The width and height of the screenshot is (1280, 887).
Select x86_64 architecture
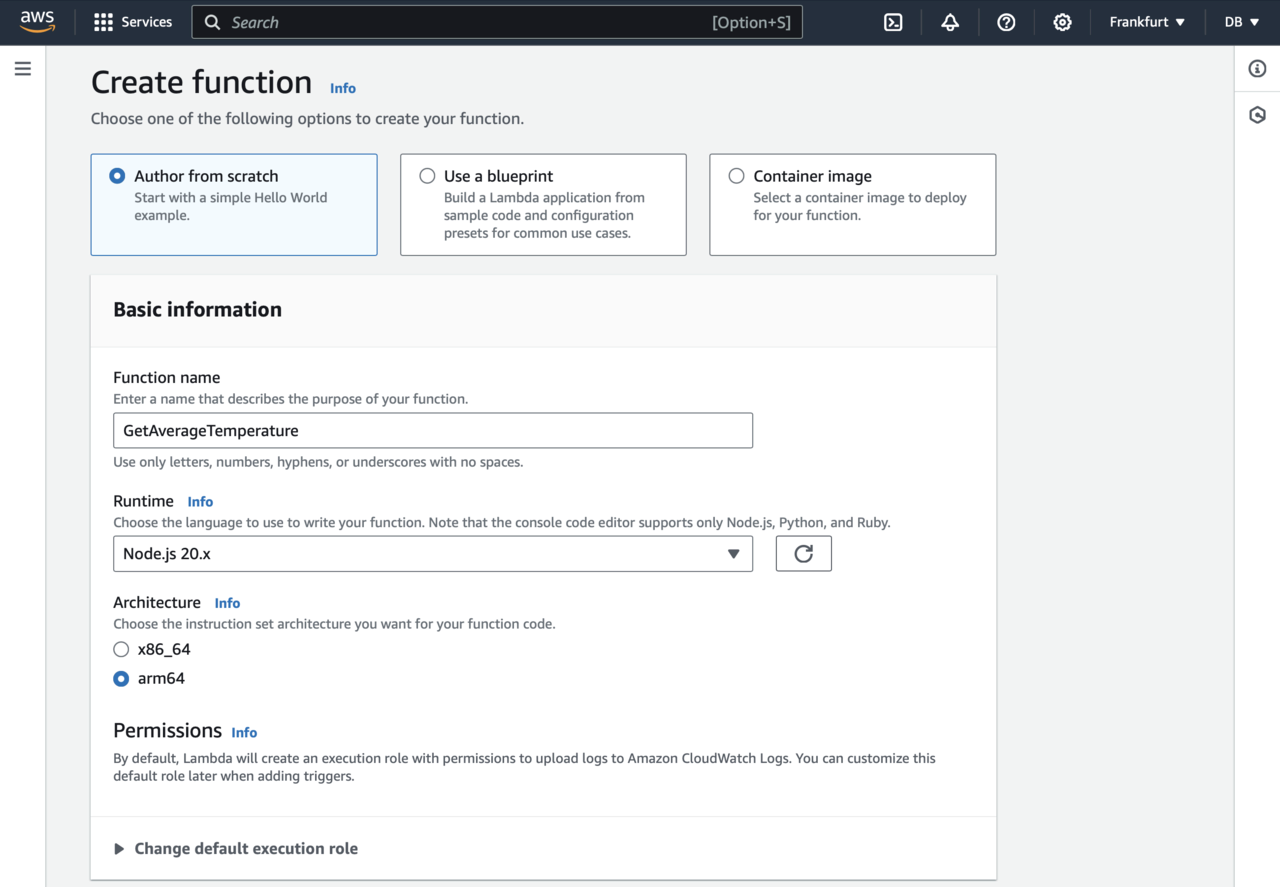tap(122, 650)
